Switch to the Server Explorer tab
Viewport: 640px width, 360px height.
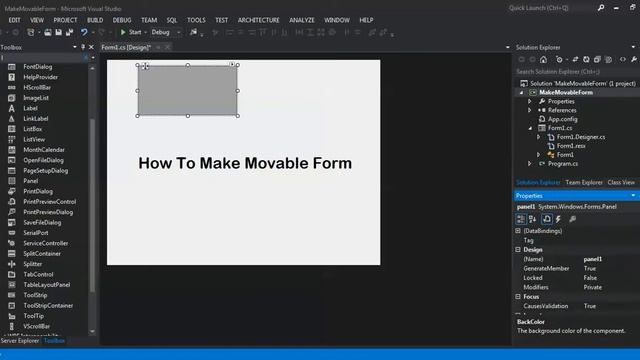pos(20,340)
